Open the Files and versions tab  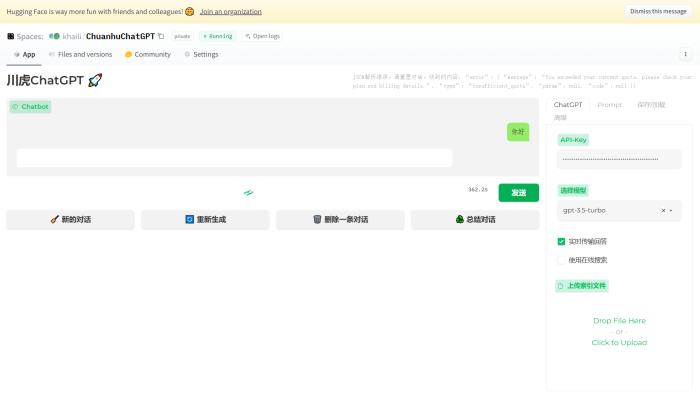click(80, 54)
